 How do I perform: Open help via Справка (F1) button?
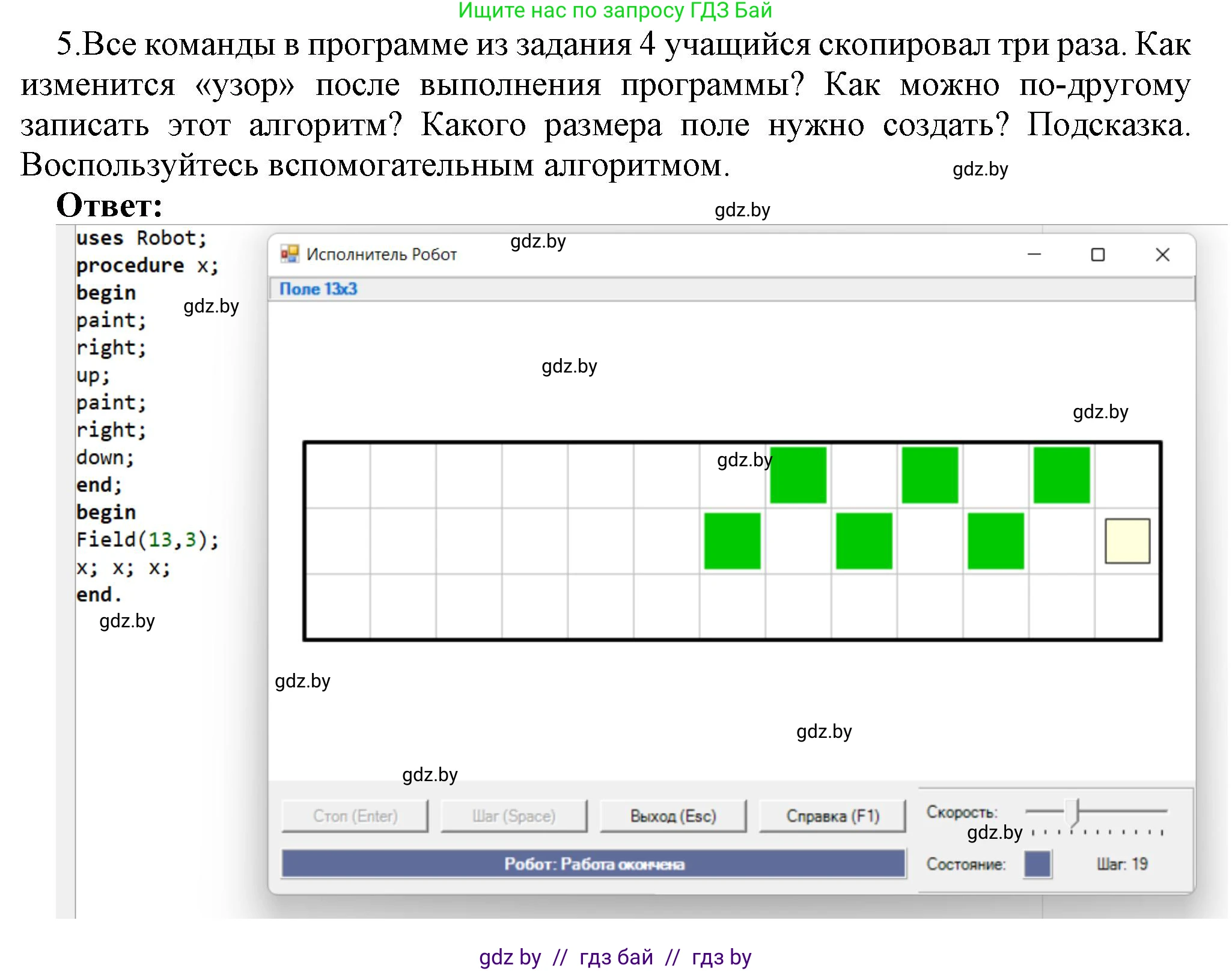click(x=832, y=815)
